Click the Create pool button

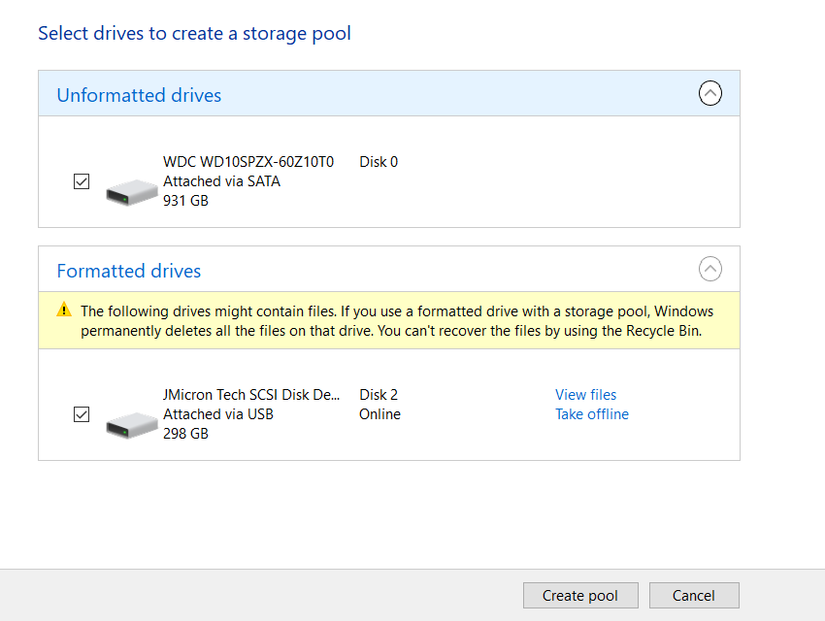(580, 595)
